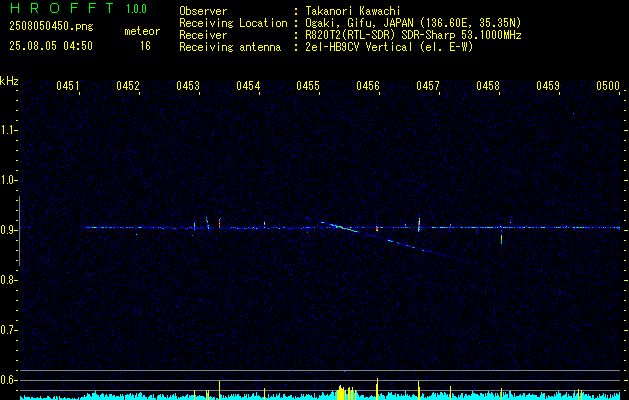Click the 0458 time label
The height and width of the screenshot is (400, 629).
coord(488,85)
